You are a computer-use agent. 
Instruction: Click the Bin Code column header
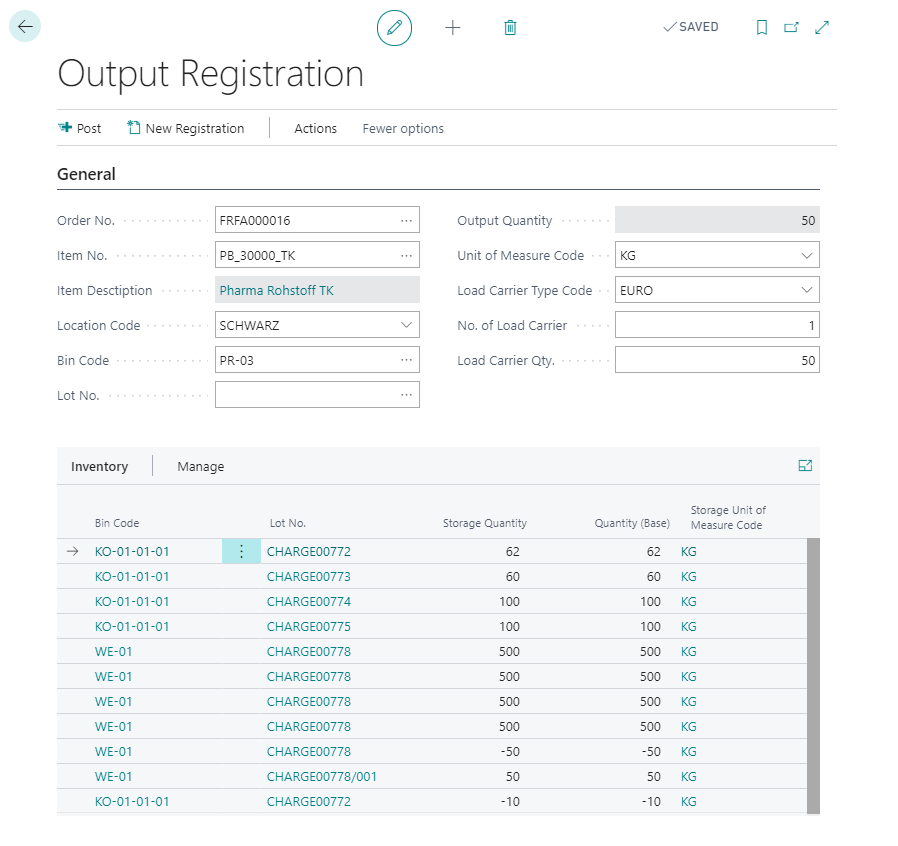coord(117,523)
